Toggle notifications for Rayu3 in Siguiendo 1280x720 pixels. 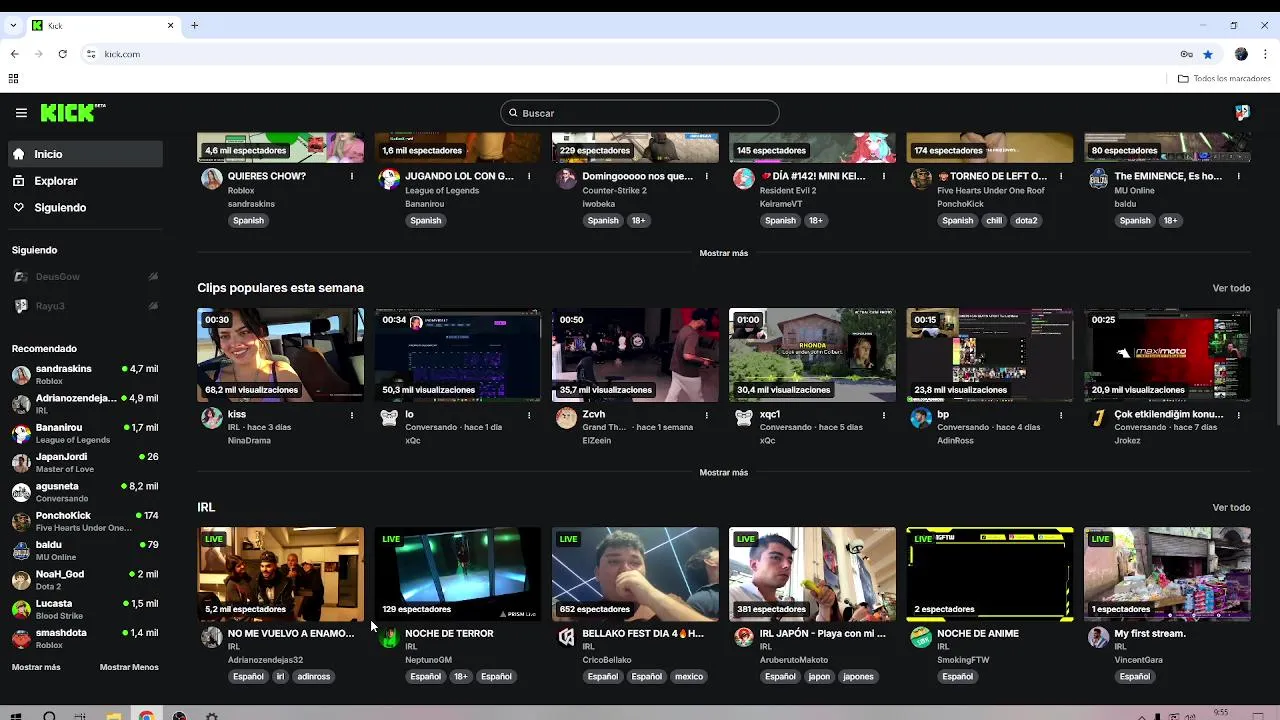(153, 306)
